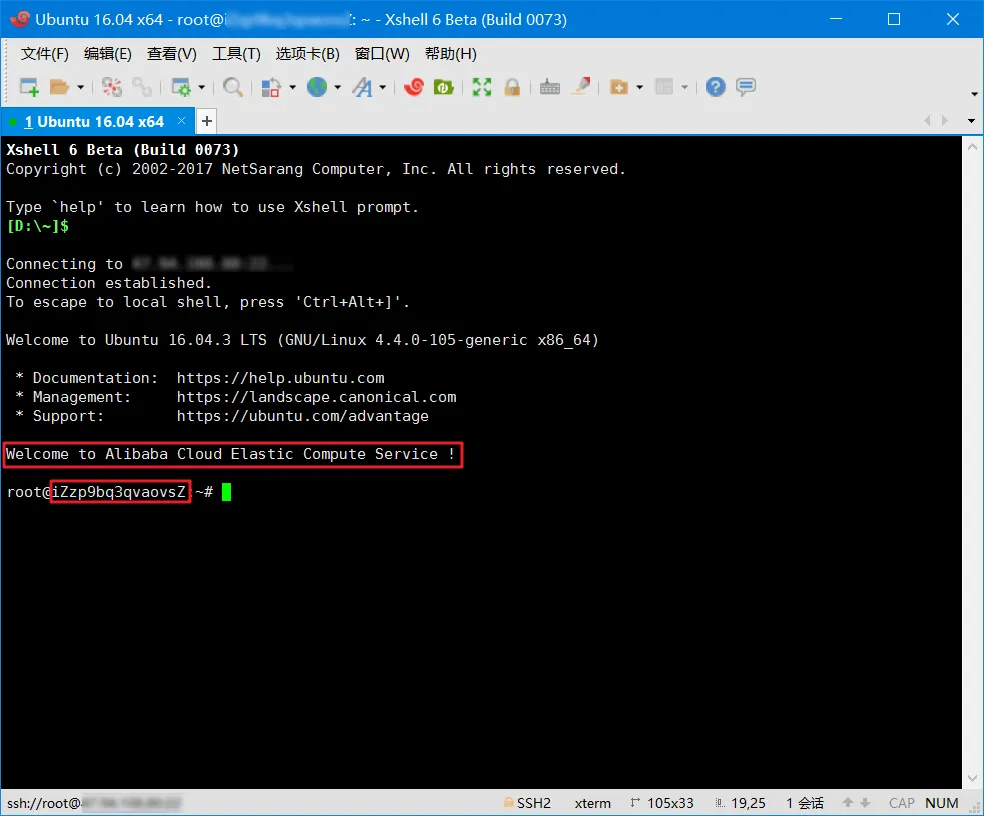Open the 编辑(E) menu
The image size is (984, 816).
pos(108,54)
